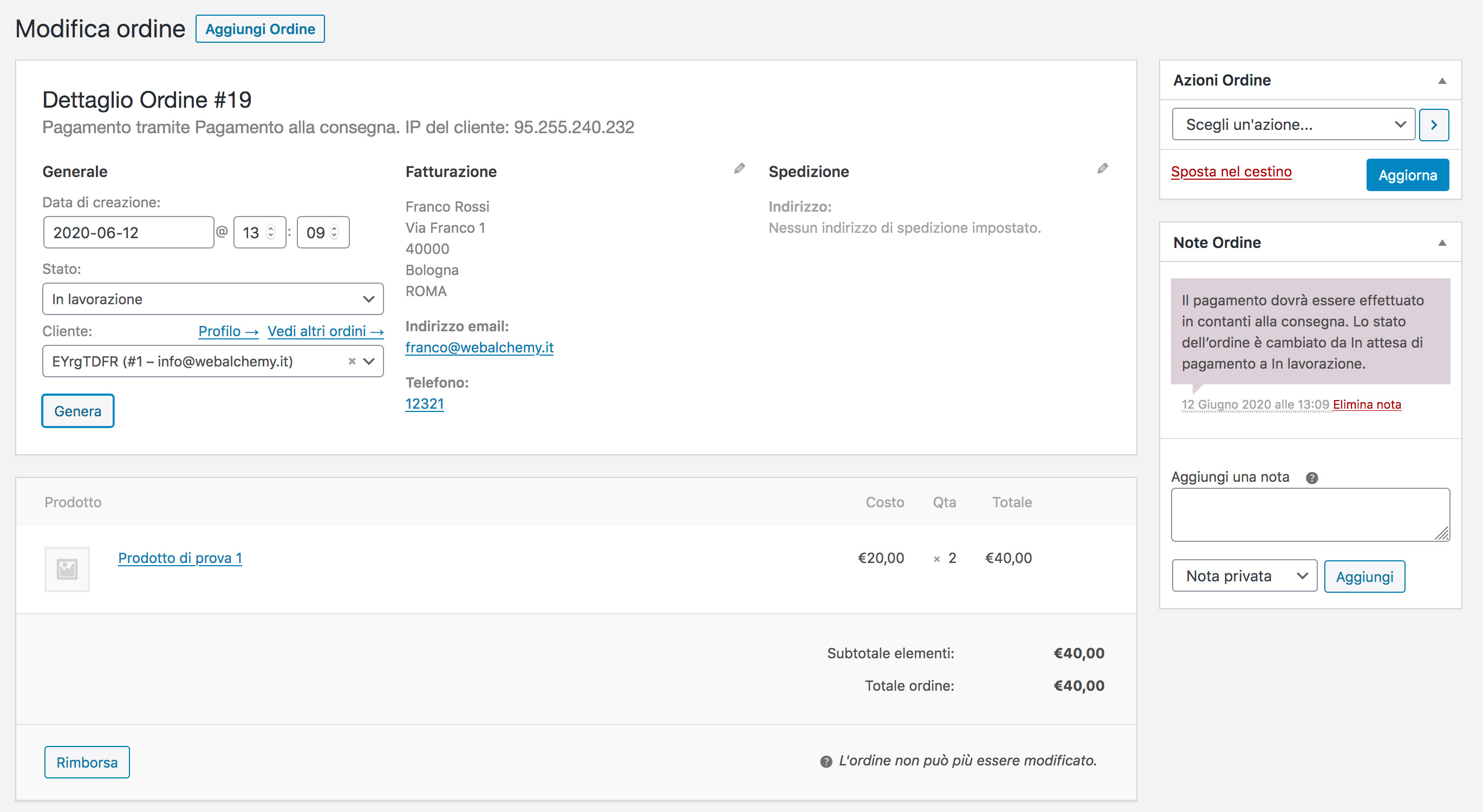Open the Stato dropdown showing In lavorazione

[212, 299]
